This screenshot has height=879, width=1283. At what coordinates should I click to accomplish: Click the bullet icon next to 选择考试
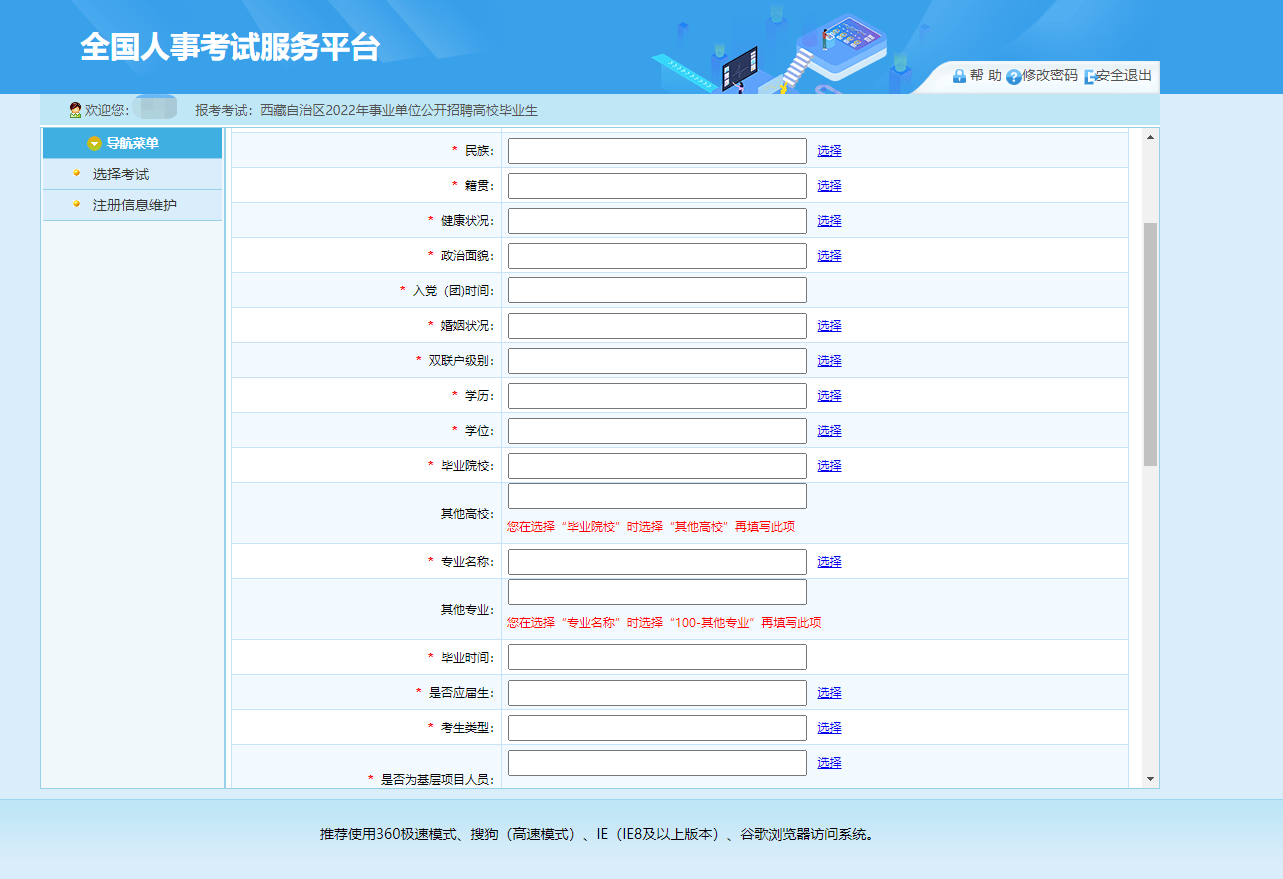[76, 173]
